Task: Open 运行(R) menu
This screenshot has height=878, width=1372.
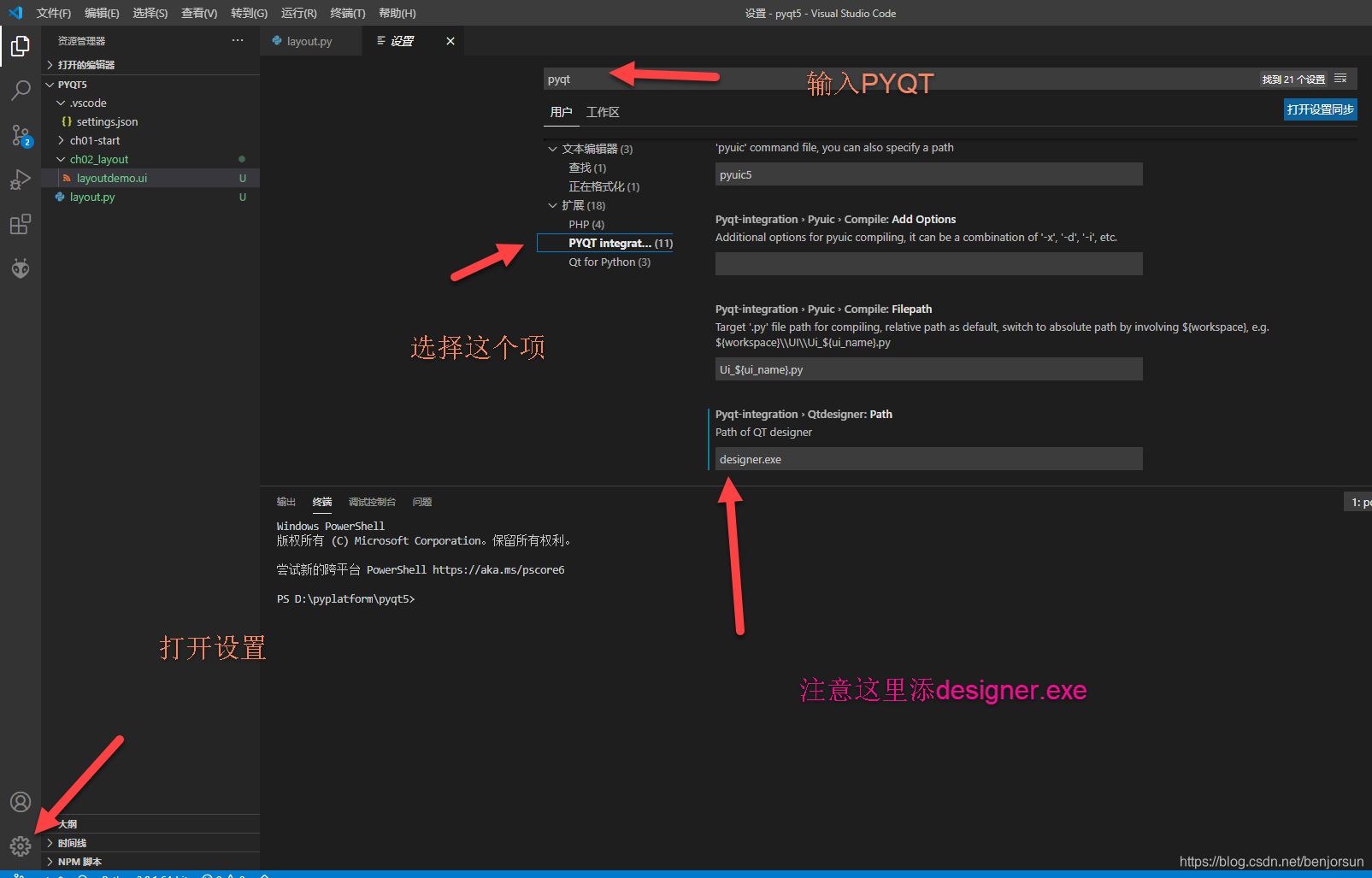Action: click(x=299, y=13)
